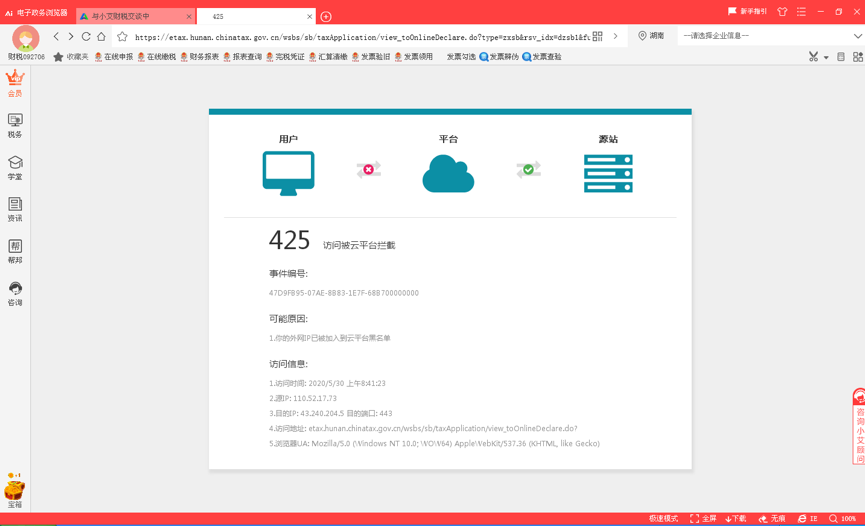
Task: Close the 425 tab
Action: click(309, 17)
